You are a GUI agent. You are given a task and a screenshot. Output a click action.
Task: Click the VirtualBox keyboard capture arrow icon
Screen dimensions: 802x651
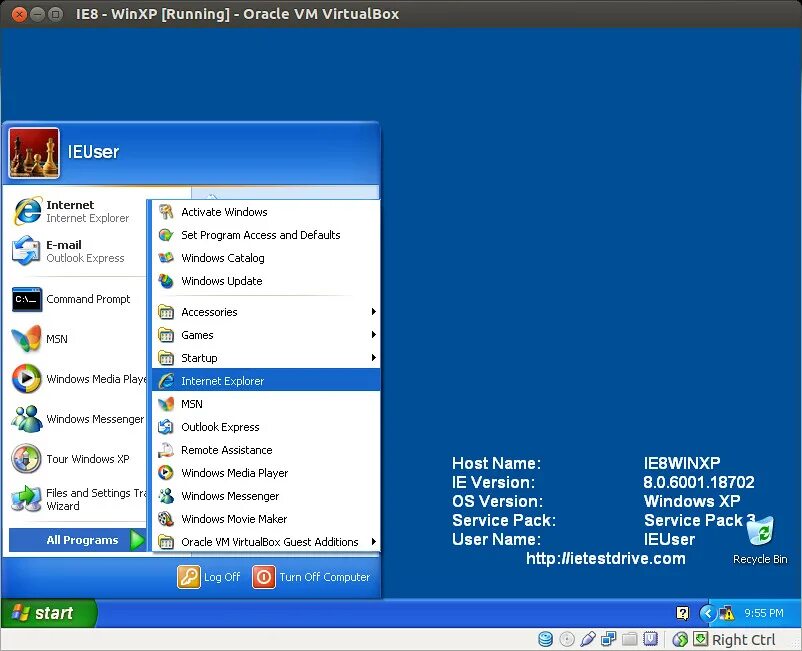tap(701, 639)
